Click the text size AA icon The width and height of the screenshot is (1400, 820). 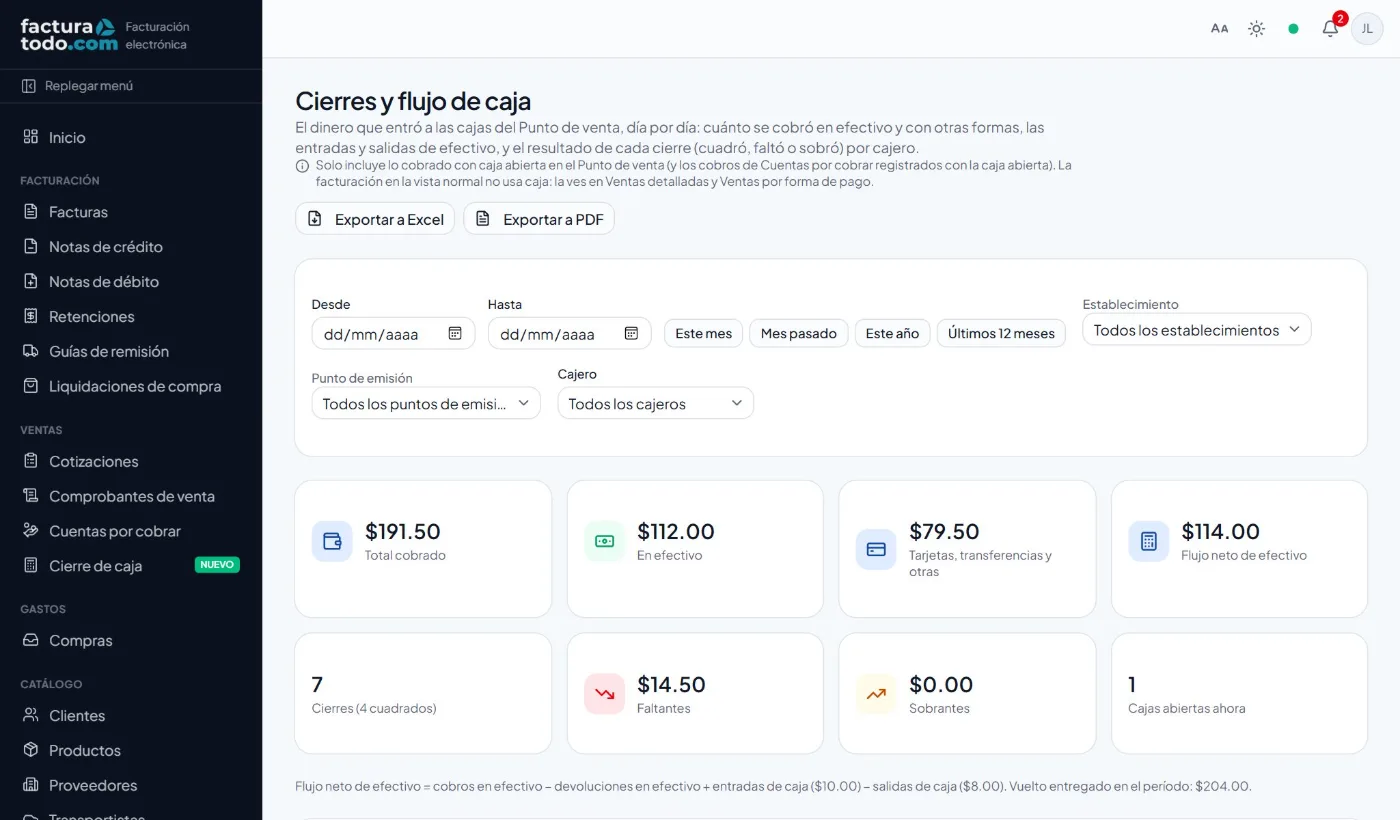pos(1219,29)
